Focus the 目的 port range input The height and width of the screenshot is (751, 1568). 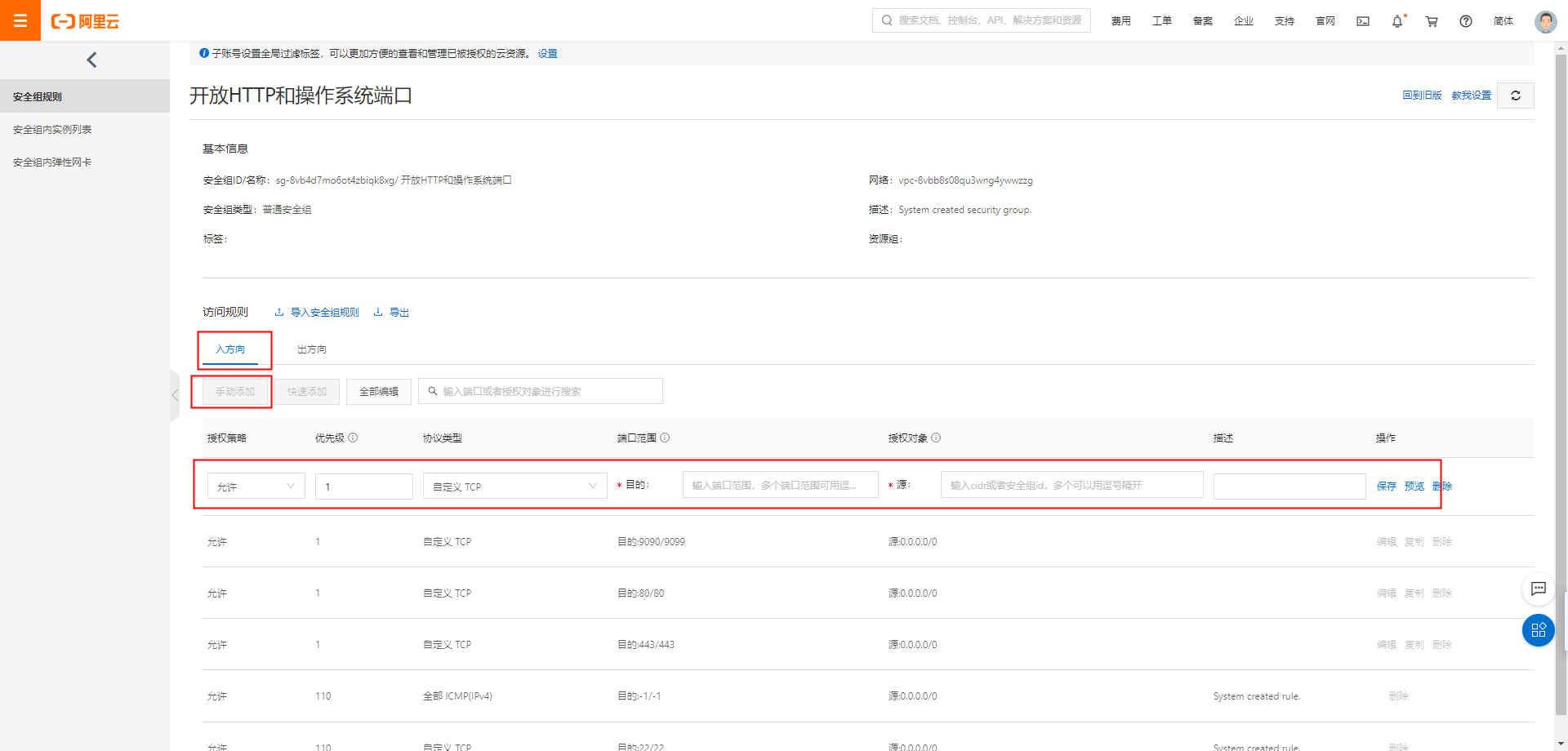tap(781, 485)
